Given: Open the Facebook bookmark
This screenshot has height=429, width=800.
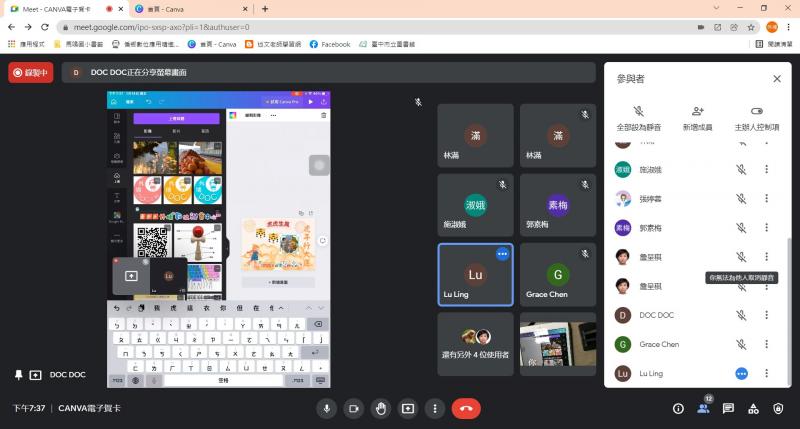Looking at the screenshot, I should tap(330, 44).
